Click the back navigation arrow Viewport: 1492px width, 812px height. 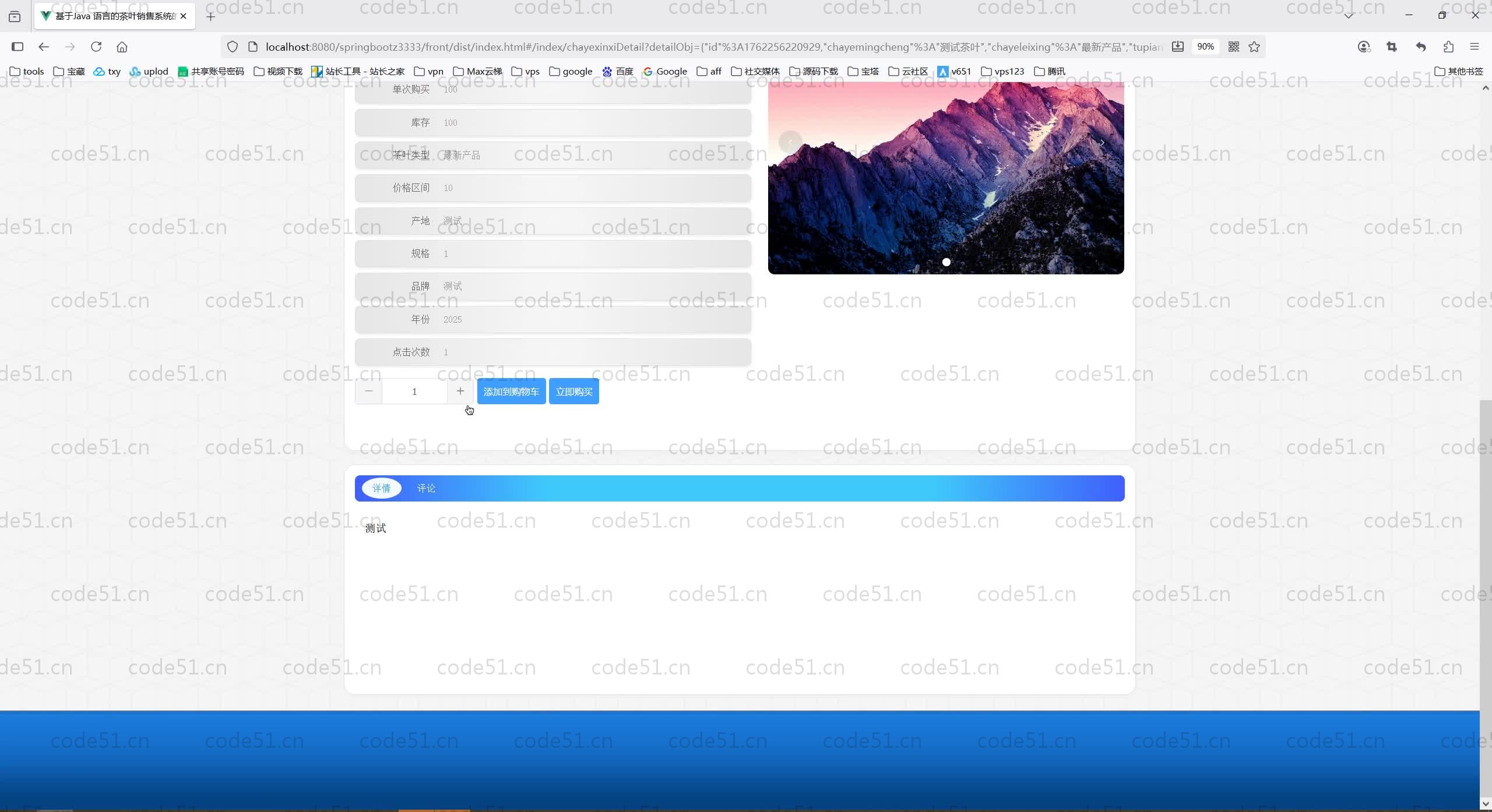click(44, 47)
